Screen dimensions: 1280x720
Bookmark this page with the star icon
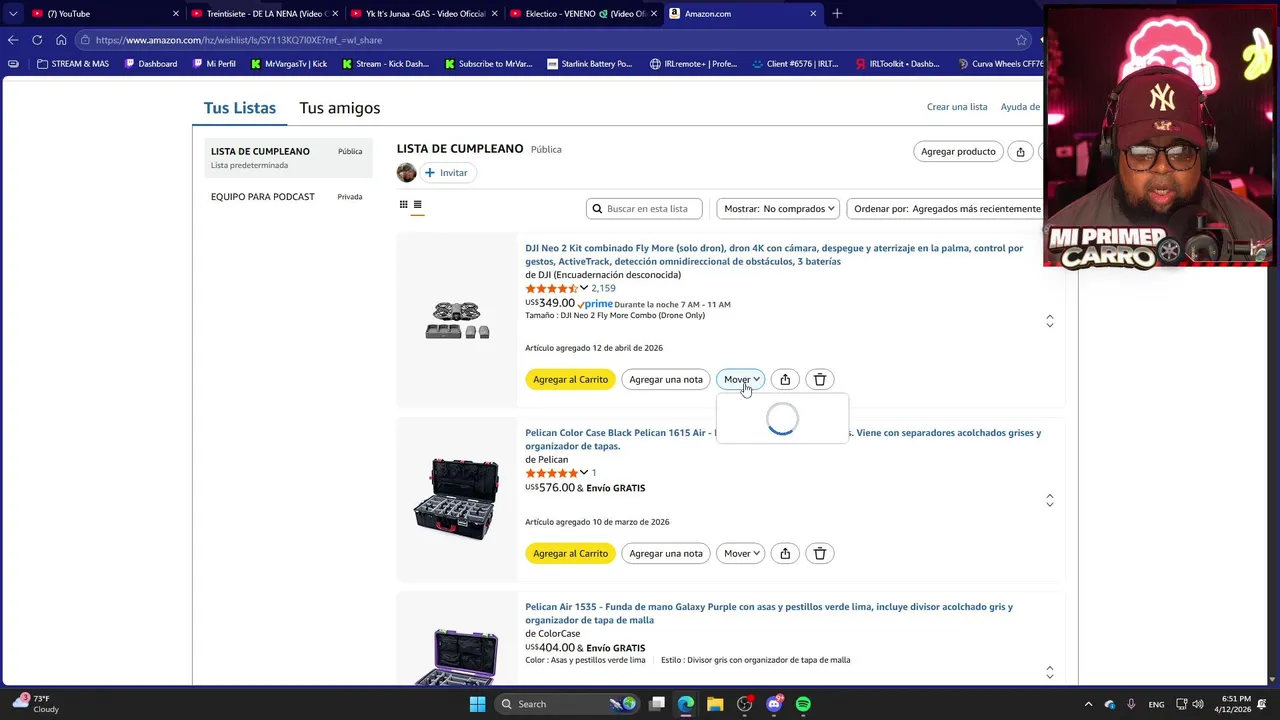[1021, 40]
